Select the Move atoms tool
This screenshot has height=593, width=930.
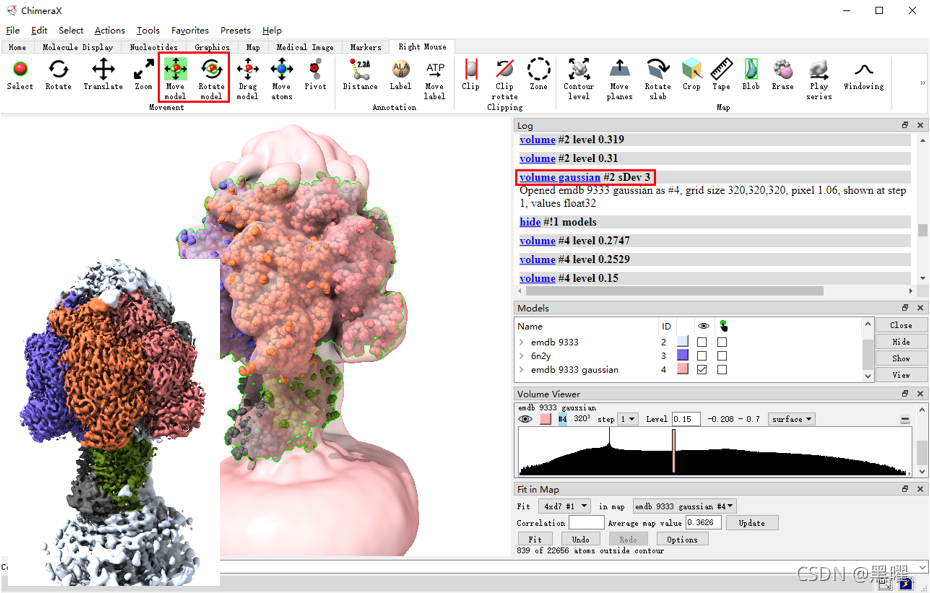[282, 78]
